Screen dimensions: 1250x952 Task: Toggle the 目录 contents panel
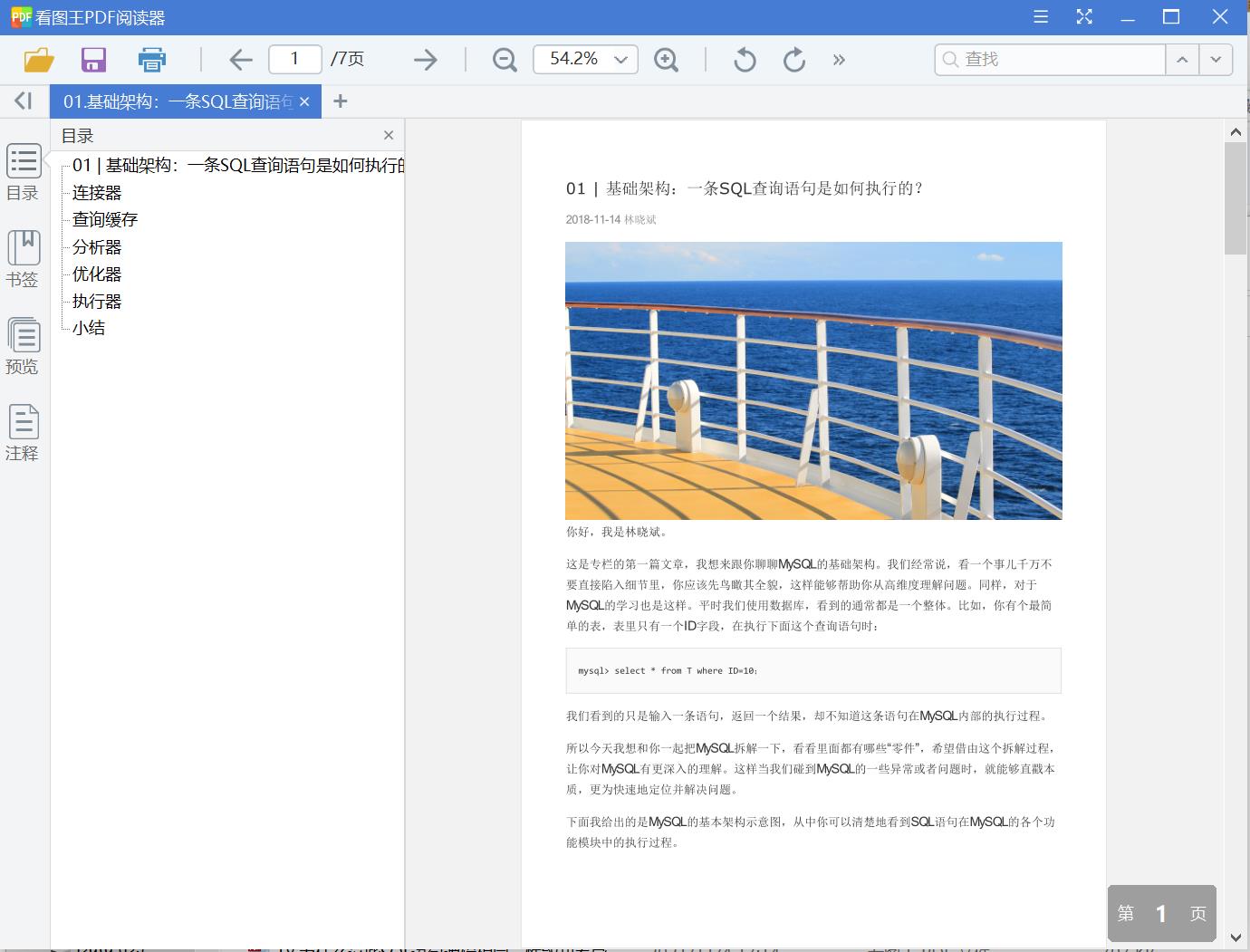pos(23,170)
